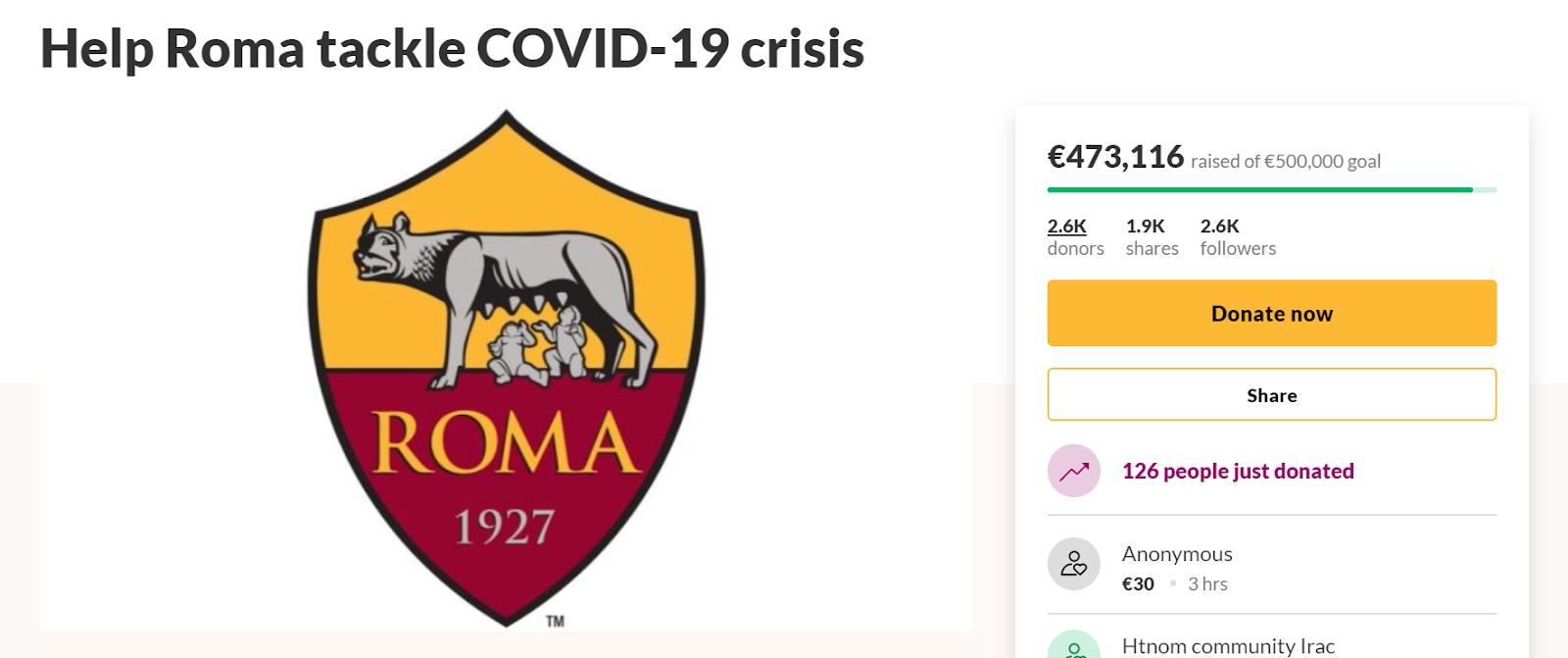
Task: Click the 126 people just donated text
Action: click(x=1238, y=471)
